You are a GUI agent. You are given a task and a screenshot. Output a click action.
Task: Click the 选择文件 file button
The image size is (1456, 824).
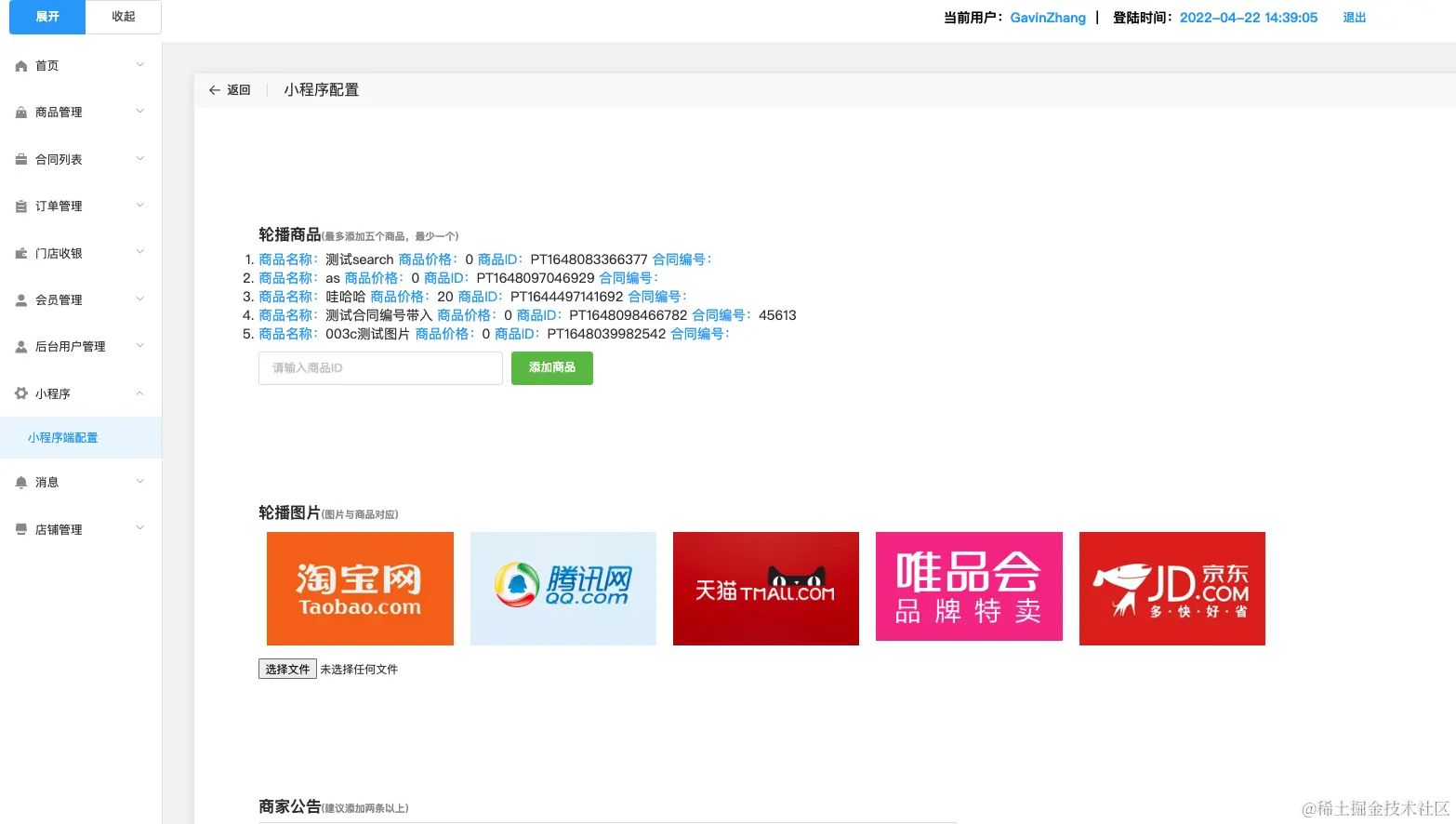click(x=287, y=669)
